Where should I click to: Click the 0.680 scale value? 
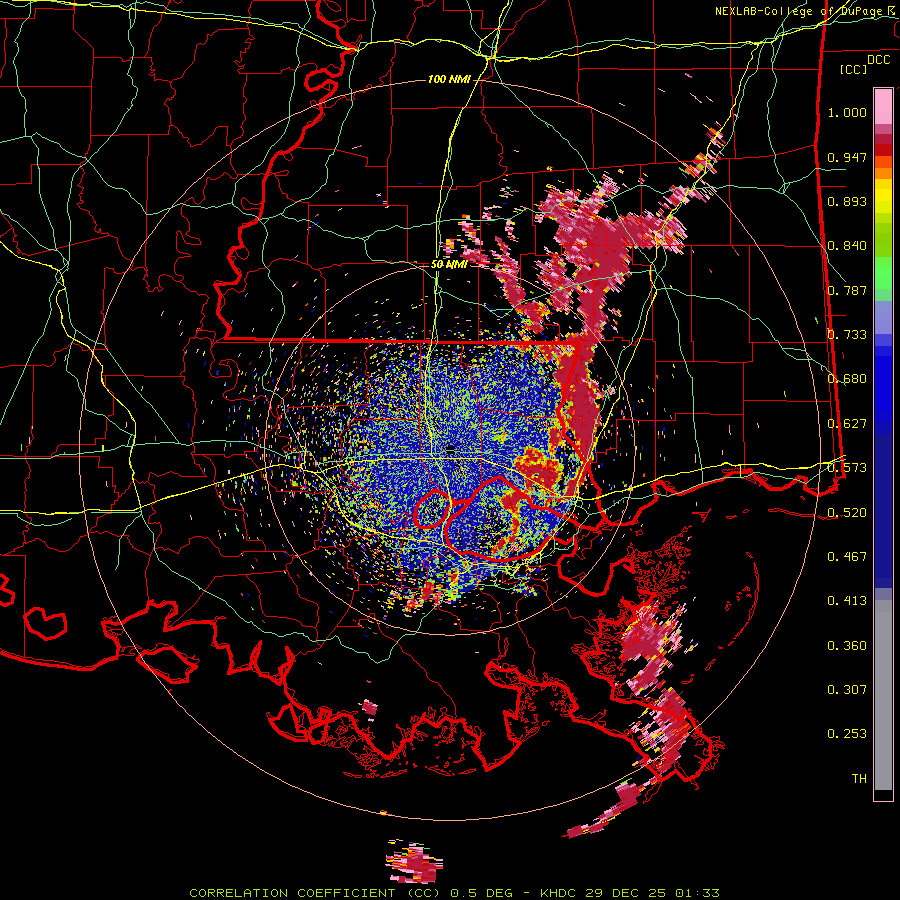pos(847,379)
